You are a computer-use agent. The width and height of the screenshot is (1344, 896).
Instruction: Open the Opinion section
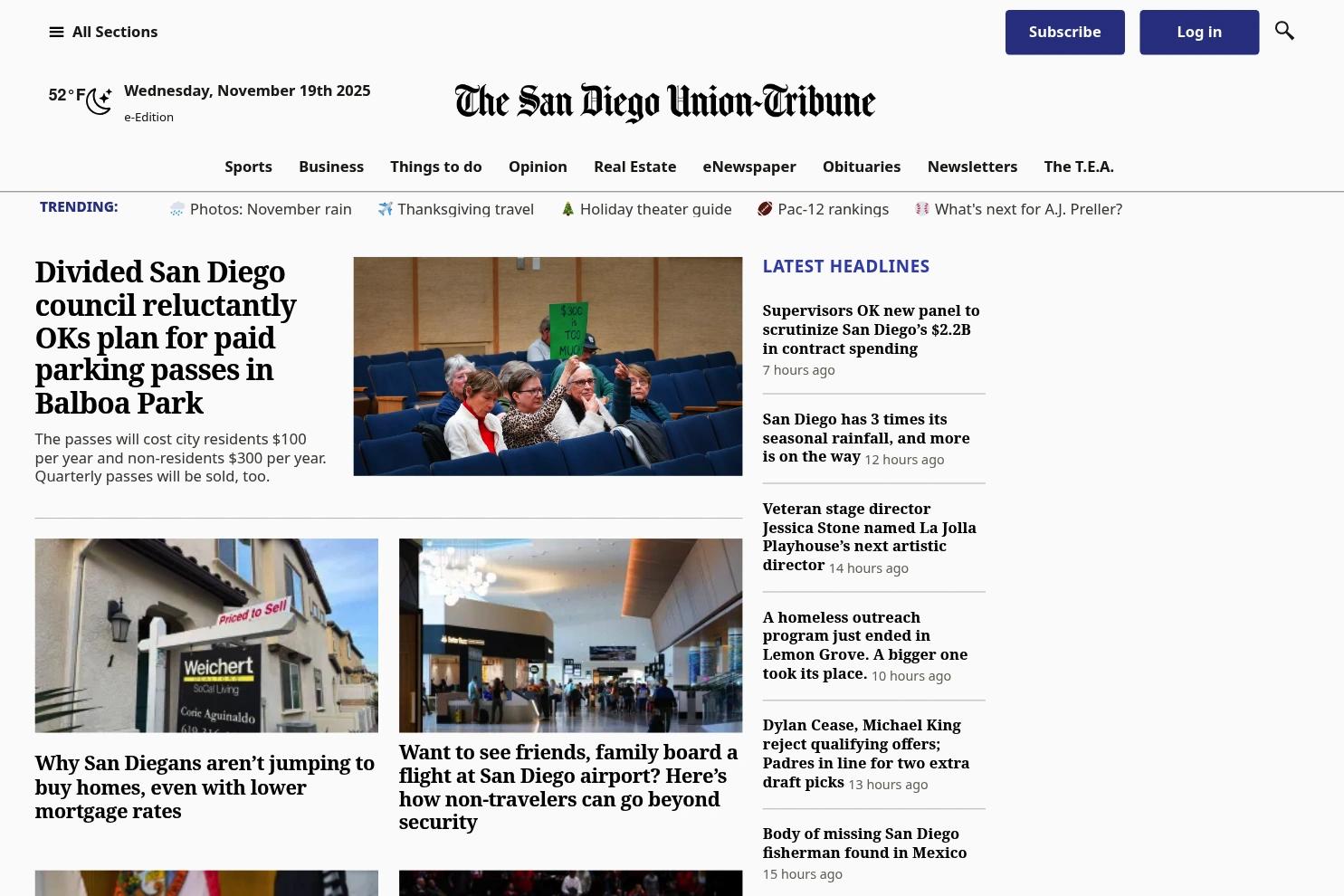pyautogui.click(x=538, y=167)
